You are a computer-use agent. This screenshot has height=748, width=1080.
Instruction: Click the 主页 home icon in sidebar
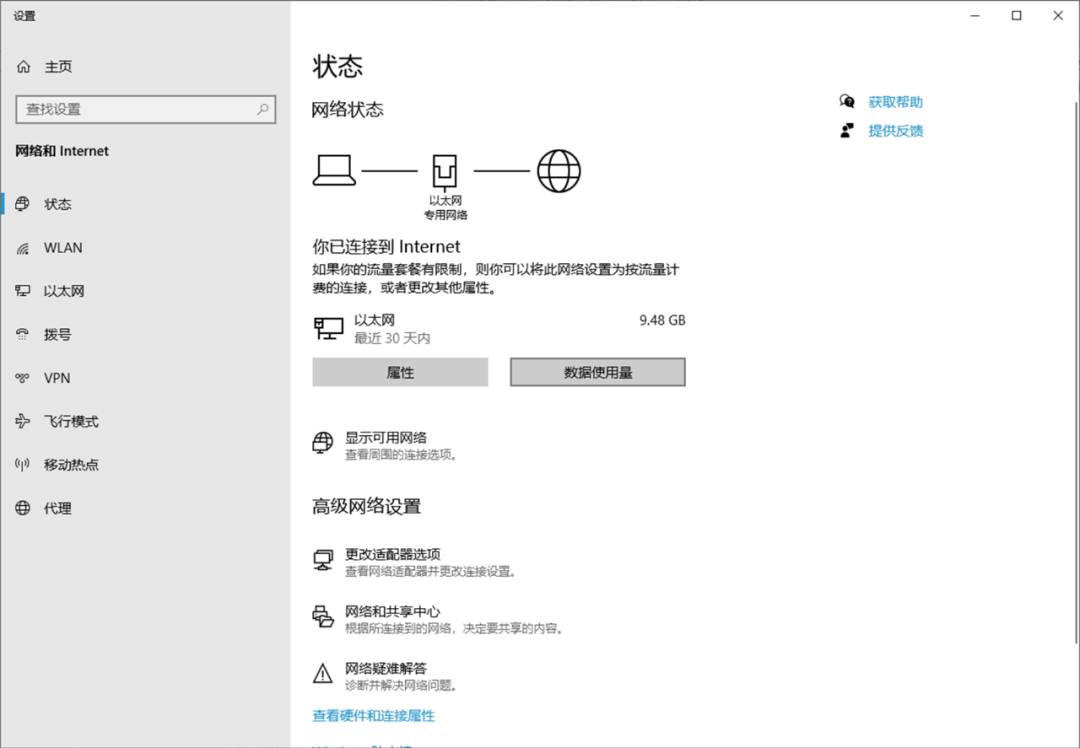pos(23,67)
